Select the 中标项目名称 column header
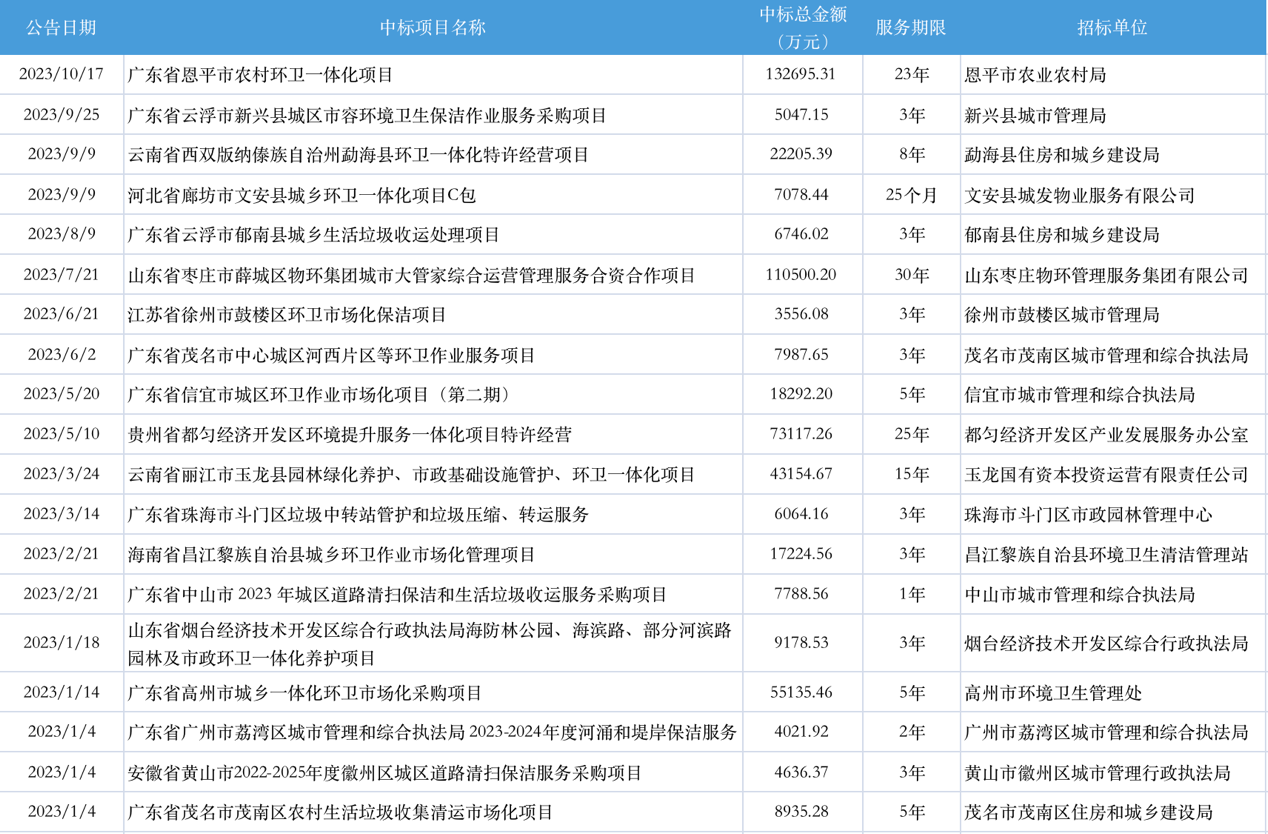The image size is (1268, 834). tap(432, 27)
